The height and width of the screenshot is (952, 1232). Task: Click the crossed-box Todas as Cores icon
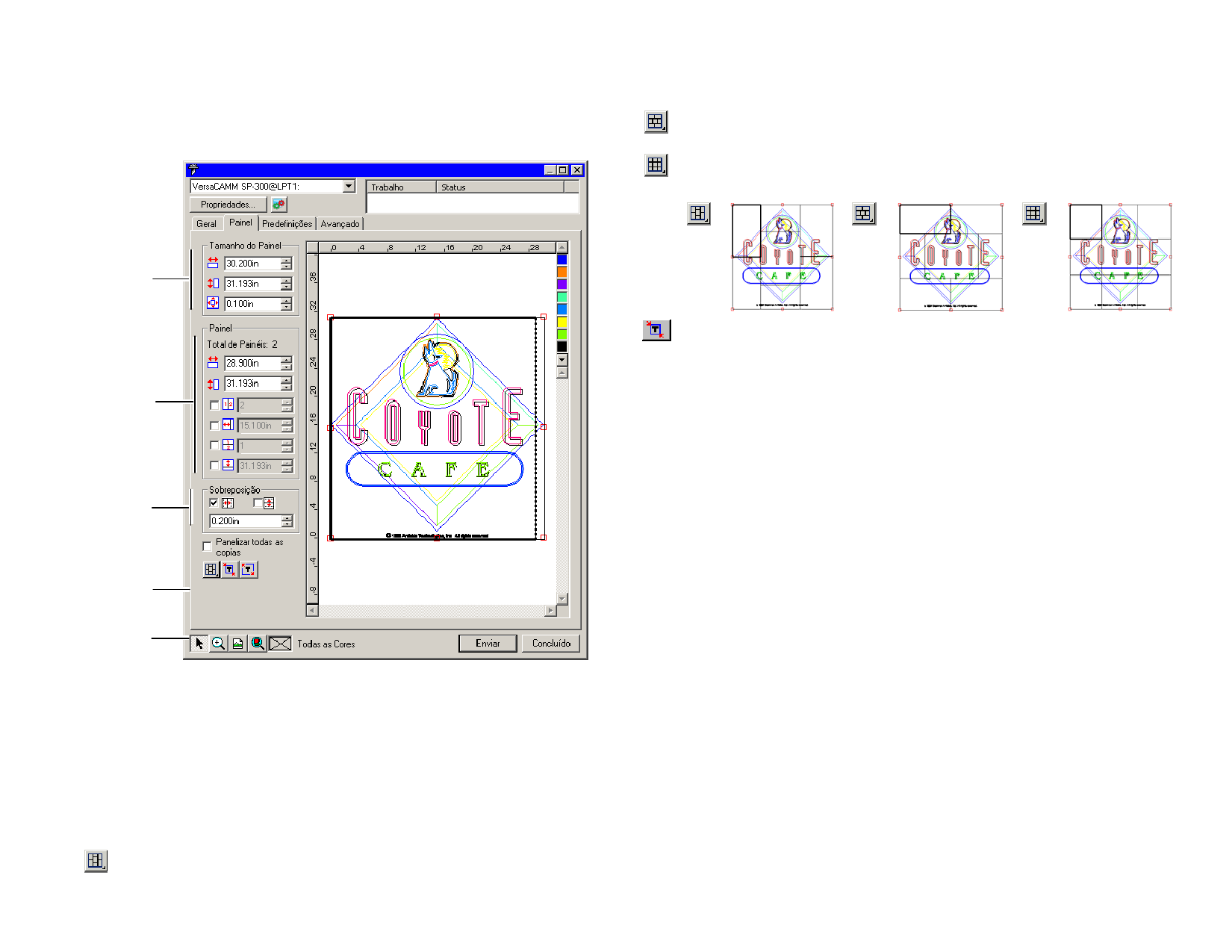pos(280,644)
